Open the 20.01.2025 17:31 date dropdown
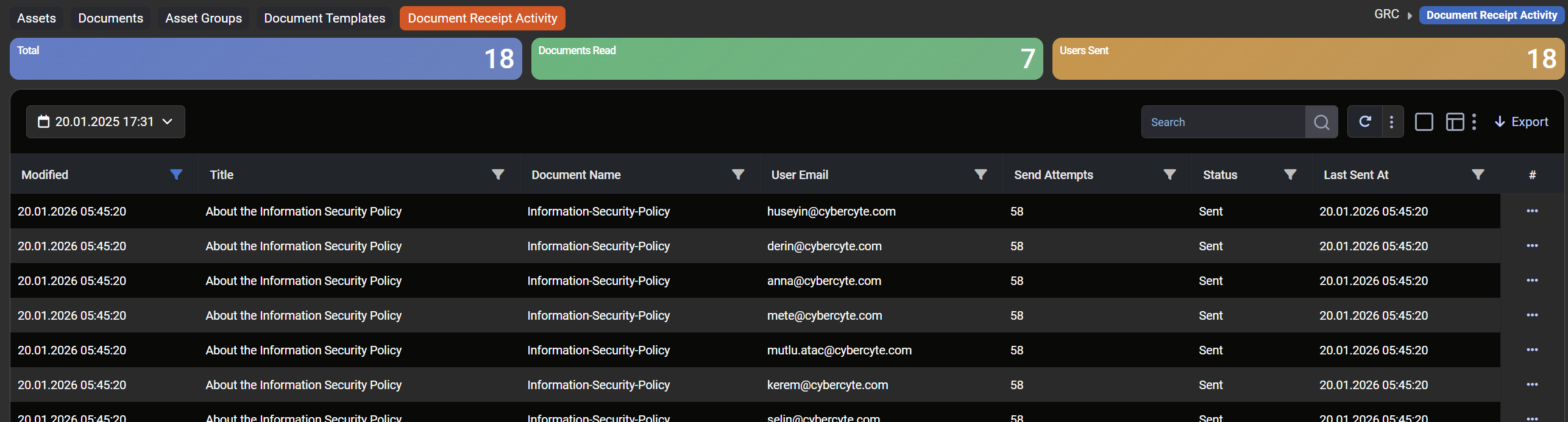Image resolution: width=1568 pixels, height=422 pixels. pyautogui.click(x=105, y=122)
